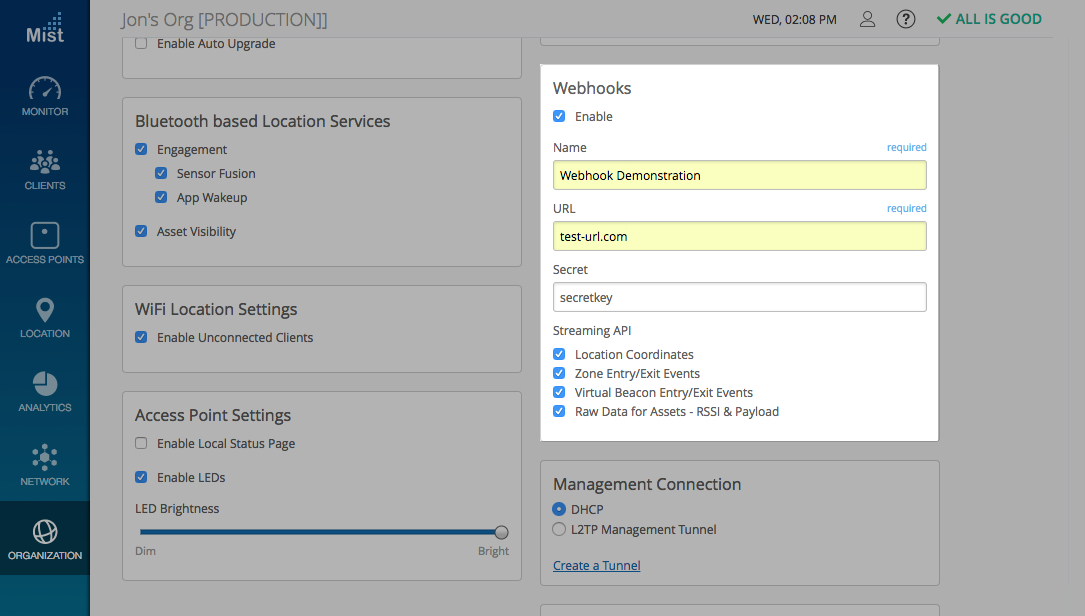Image resolution: width=1085 pixels, height=616 pixels.
Task: Click the ALL IS GOOD status
Action: point(988,19)
